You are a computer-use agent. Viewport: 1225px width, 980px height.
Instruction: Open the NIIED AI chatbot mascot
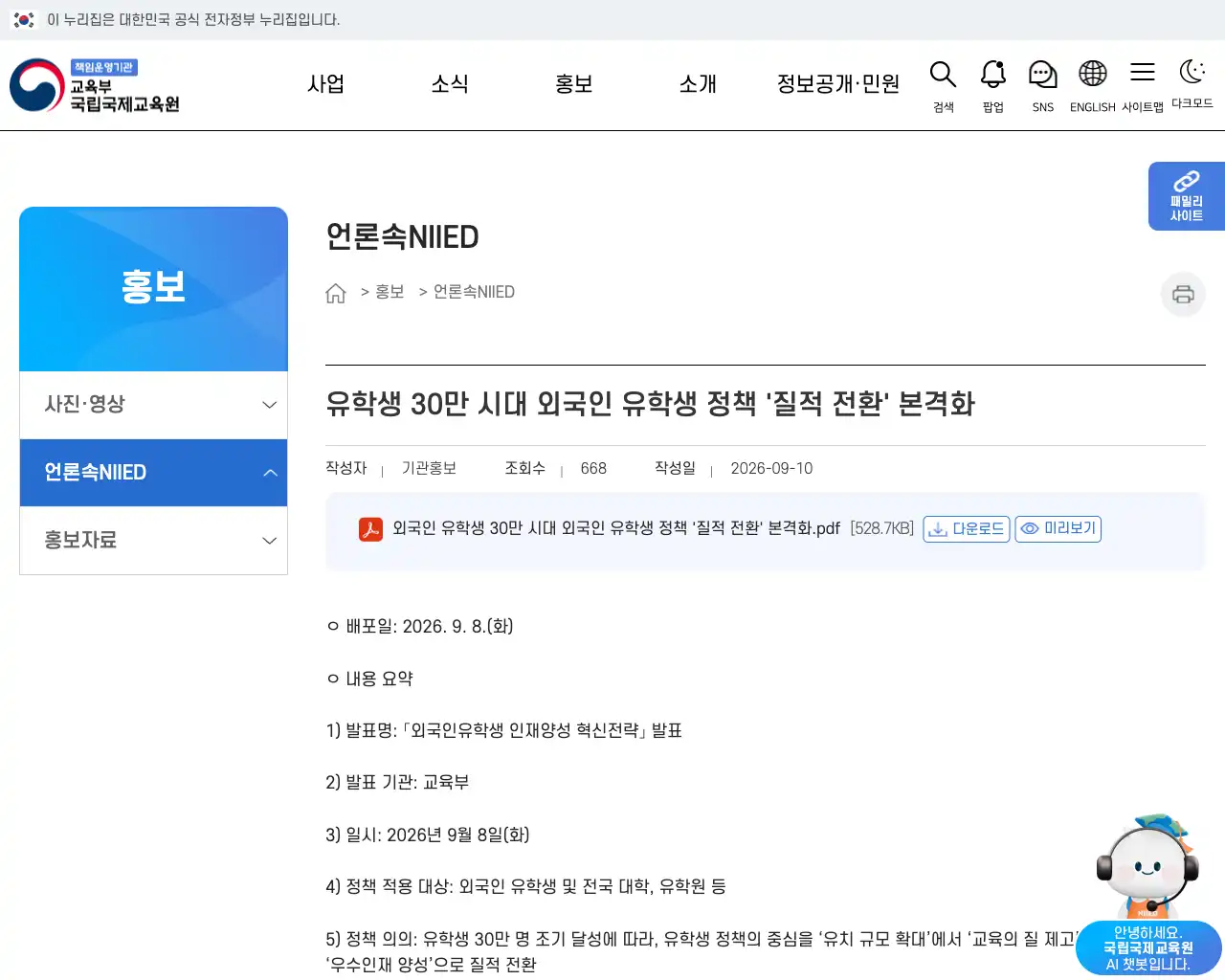tap(1148, 895)
